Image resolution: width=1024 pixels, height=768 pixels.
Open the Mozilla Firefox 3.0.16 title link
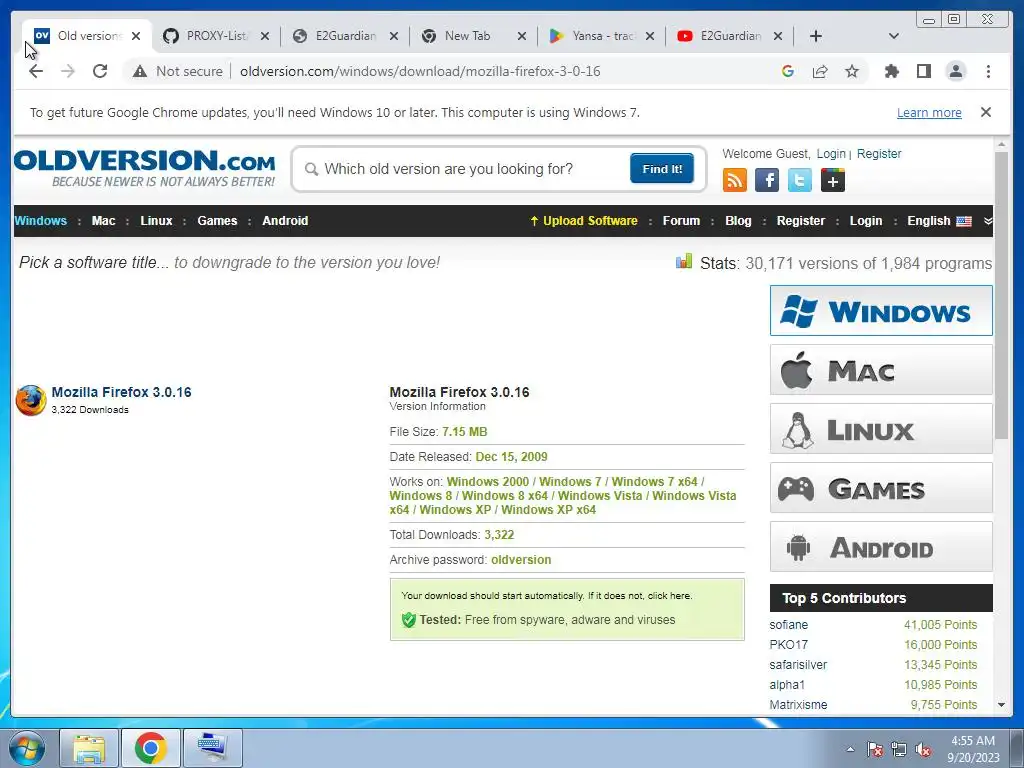[x=121, y=392]
